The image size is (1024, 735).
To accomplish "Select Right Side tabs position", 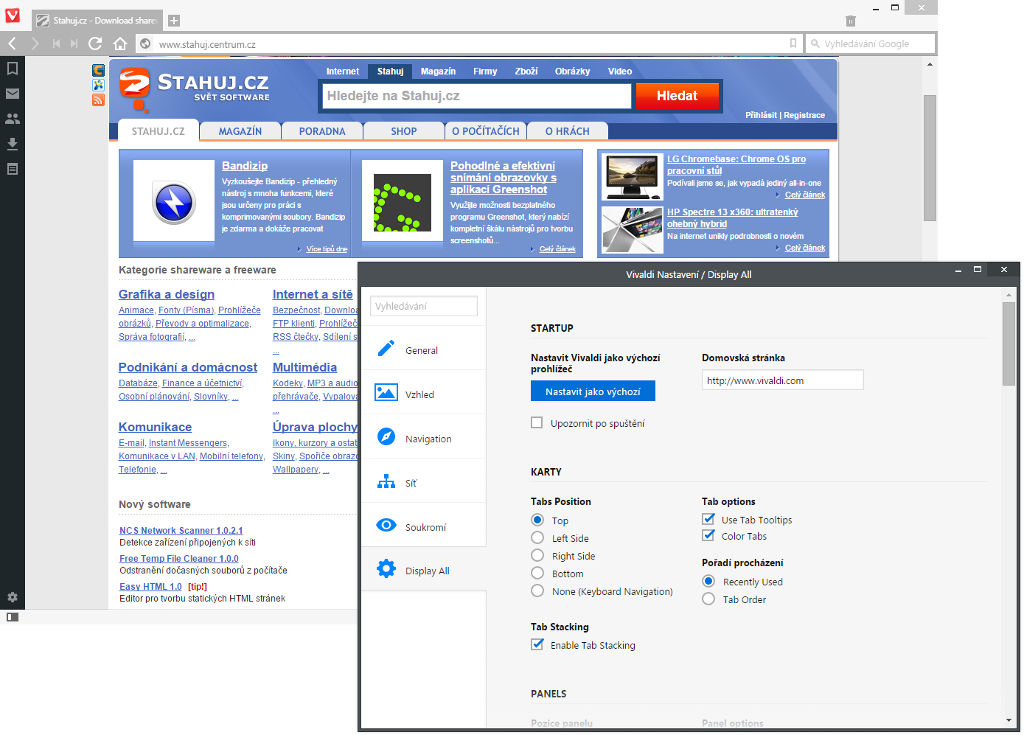I will pos(537,555).
